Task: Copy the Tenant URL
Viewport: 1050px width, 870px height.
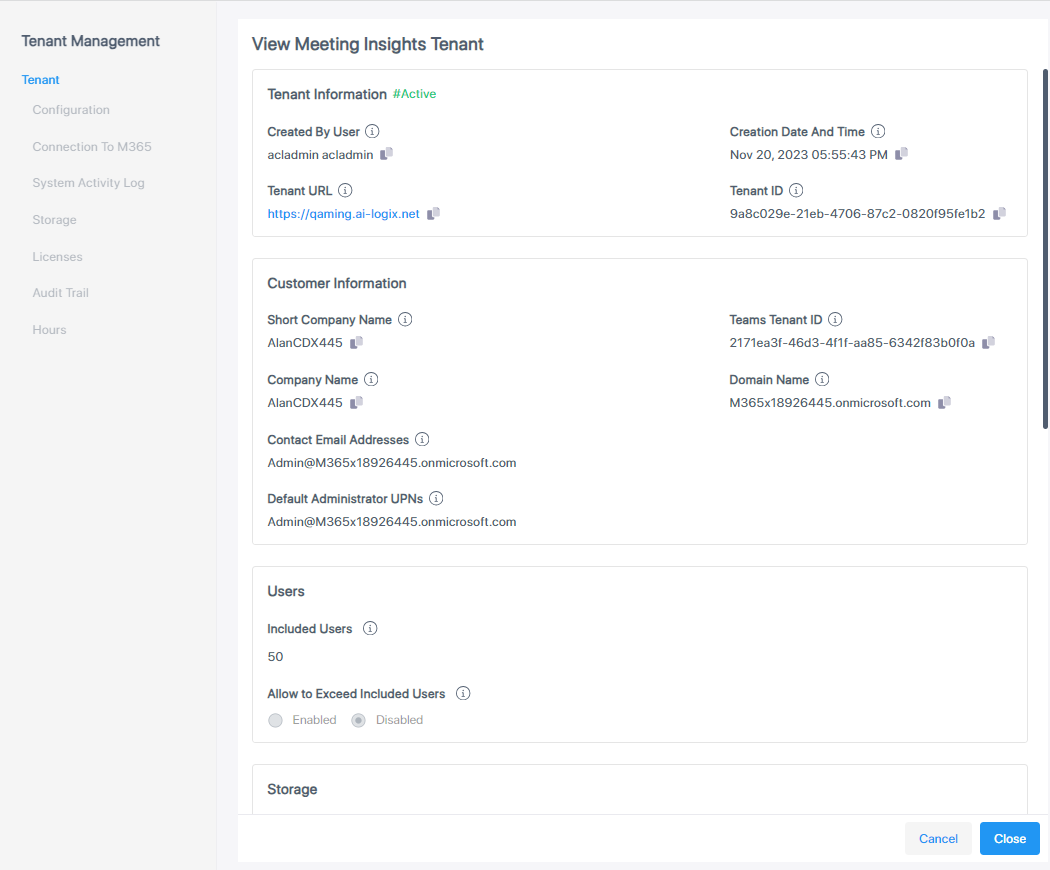Action: point(433,214)
